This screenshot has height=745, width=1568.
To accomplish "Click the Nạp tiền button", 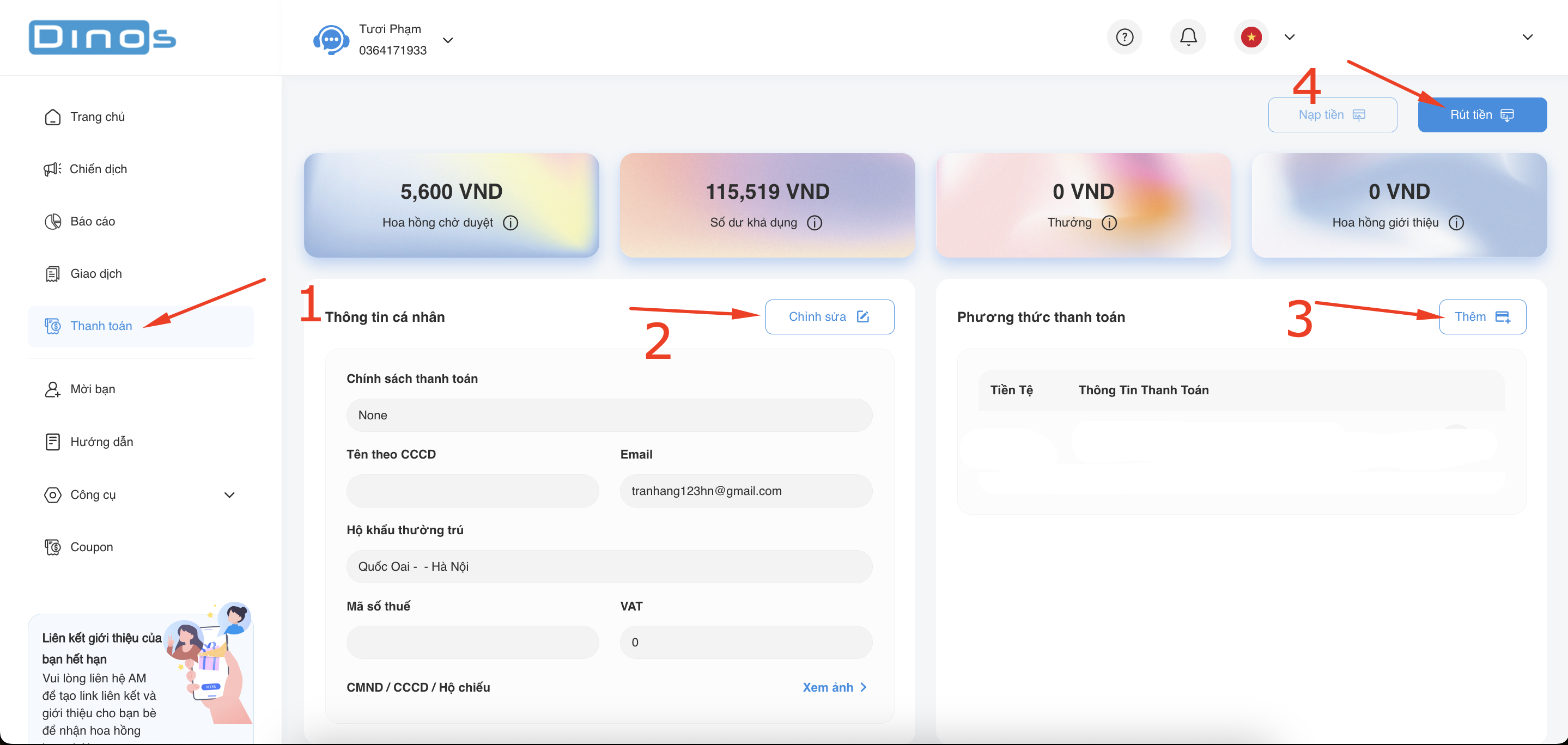I will (x=1333, y=114).
